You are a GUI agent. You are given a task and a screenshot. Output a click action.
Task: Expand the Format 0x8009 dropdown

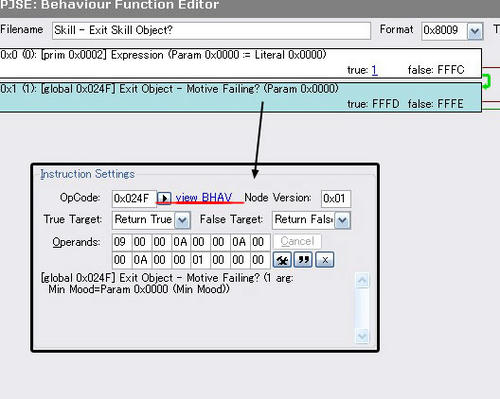[x=475, y=32]
